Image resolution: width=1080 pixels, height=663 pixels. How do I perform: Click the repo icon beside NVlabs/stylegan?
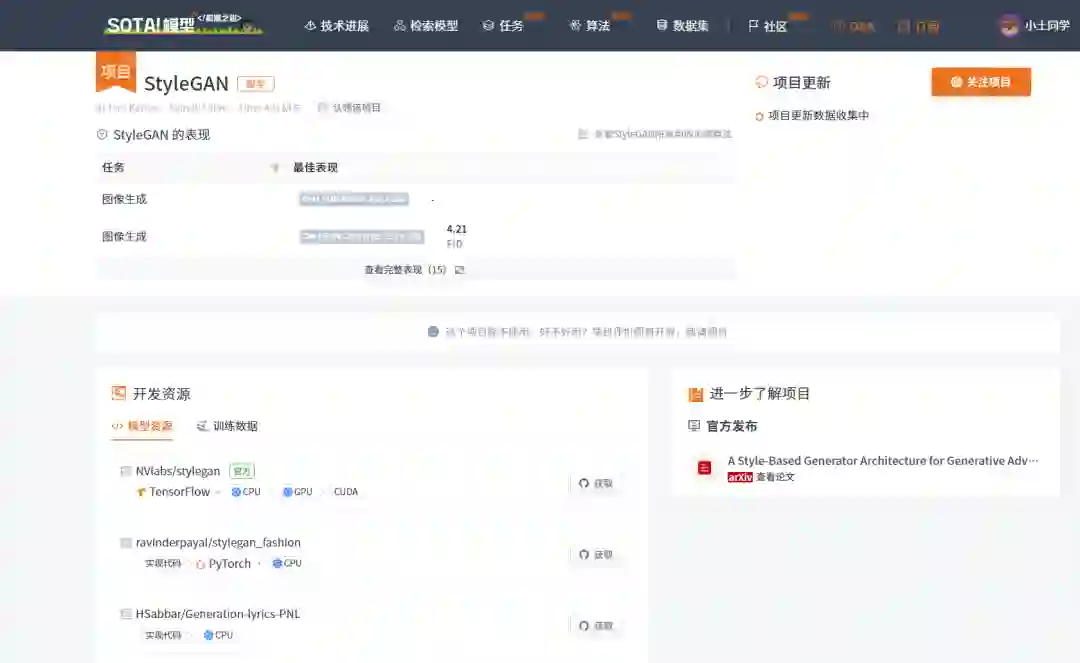(126, 472)
